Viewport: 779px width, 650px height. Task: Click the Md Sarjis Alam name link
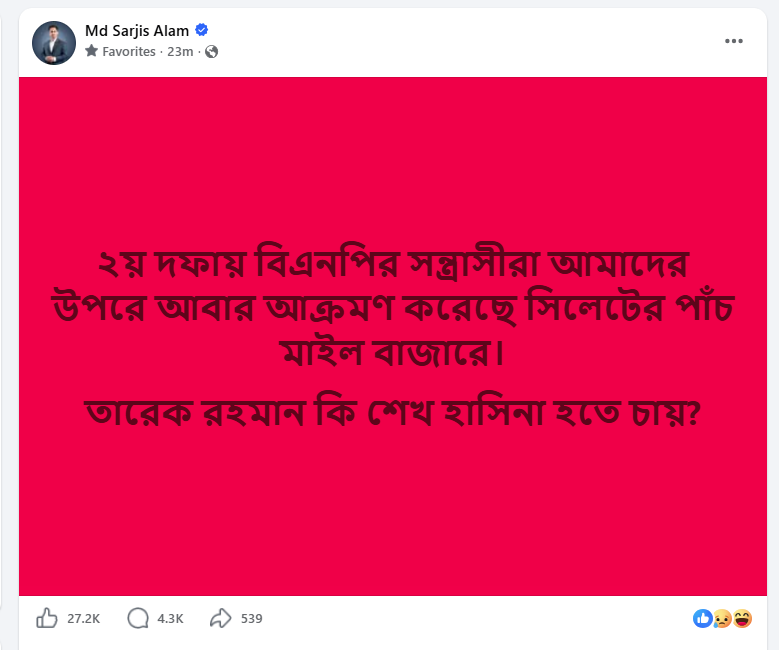tap(137, 31)
